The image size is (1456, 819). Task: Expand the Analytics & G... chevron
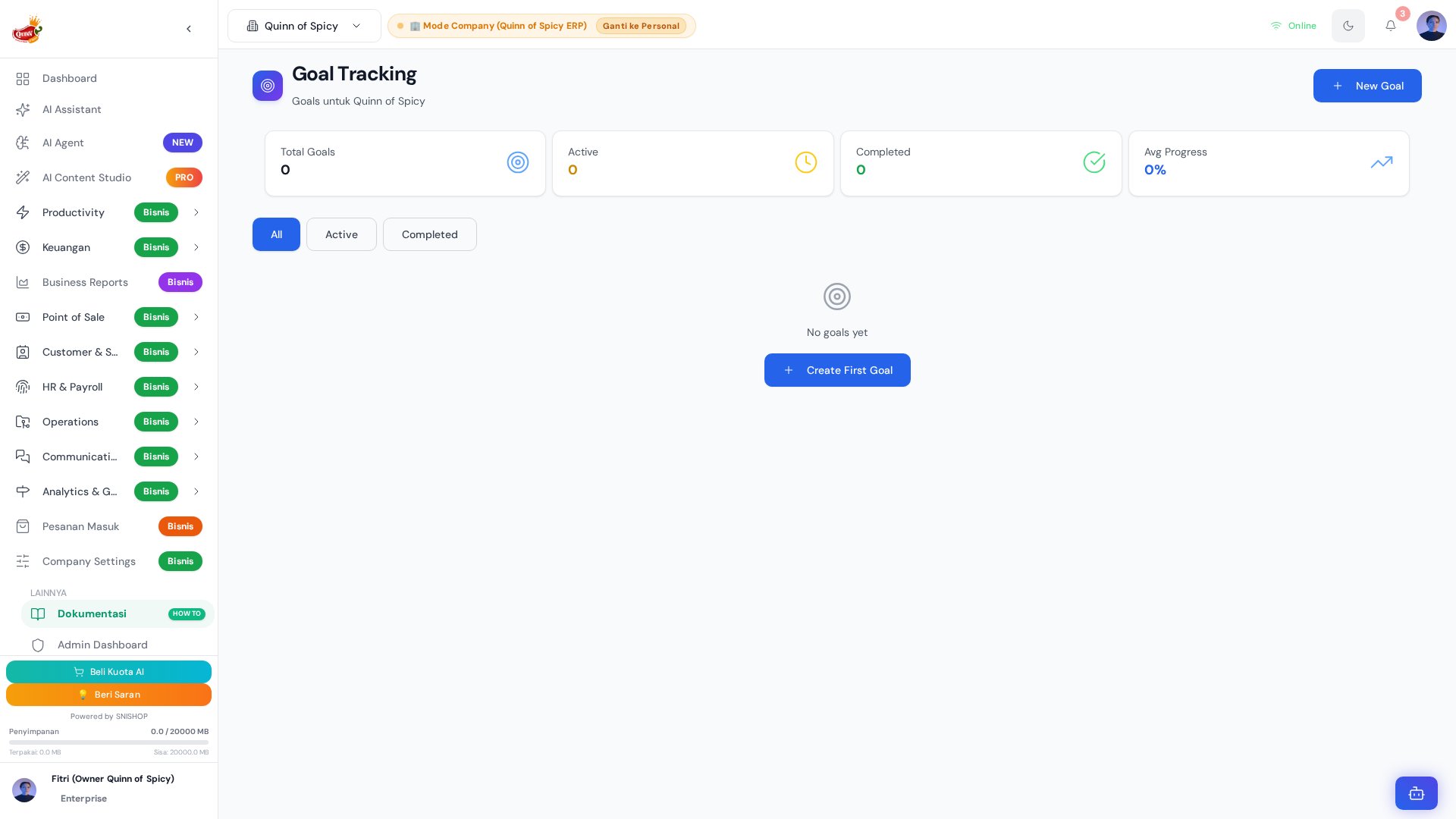point(196,491)
